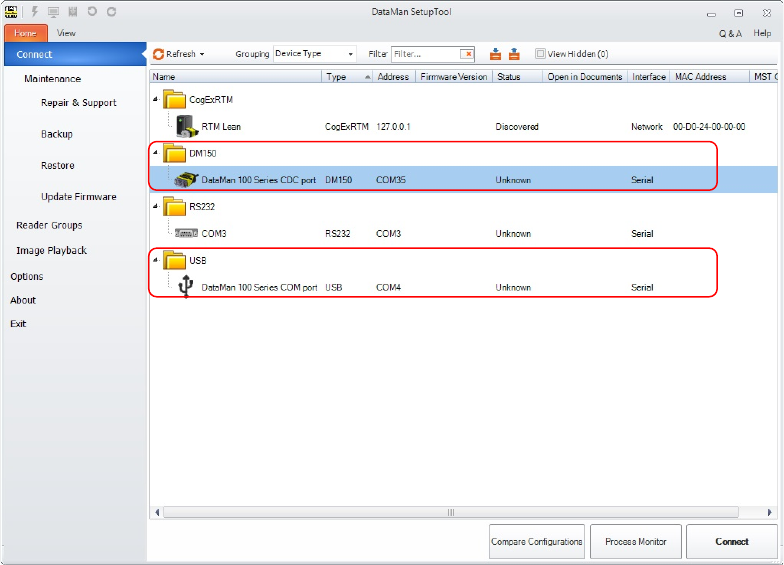Click the bottom-right Connect button
Screen dimensions: 784x565
(x=732, y=542)
